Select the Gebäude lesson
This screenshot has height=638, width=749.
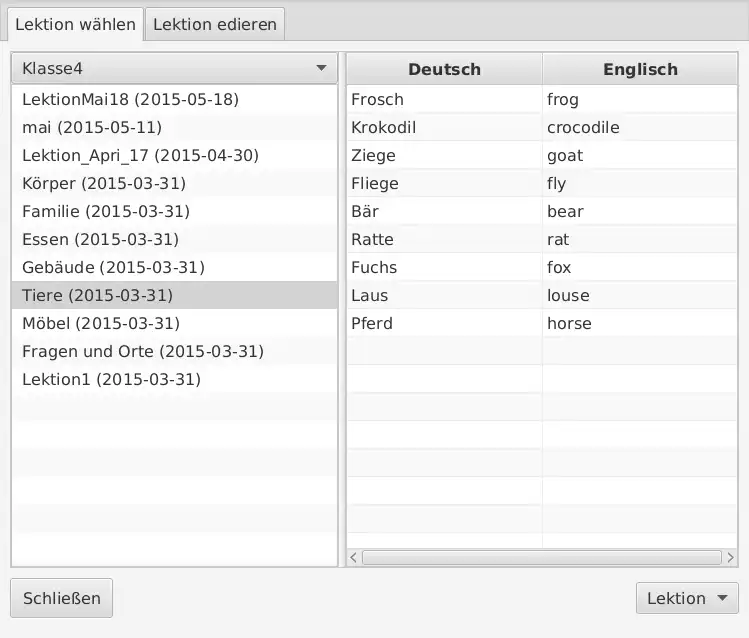[113, 268]
